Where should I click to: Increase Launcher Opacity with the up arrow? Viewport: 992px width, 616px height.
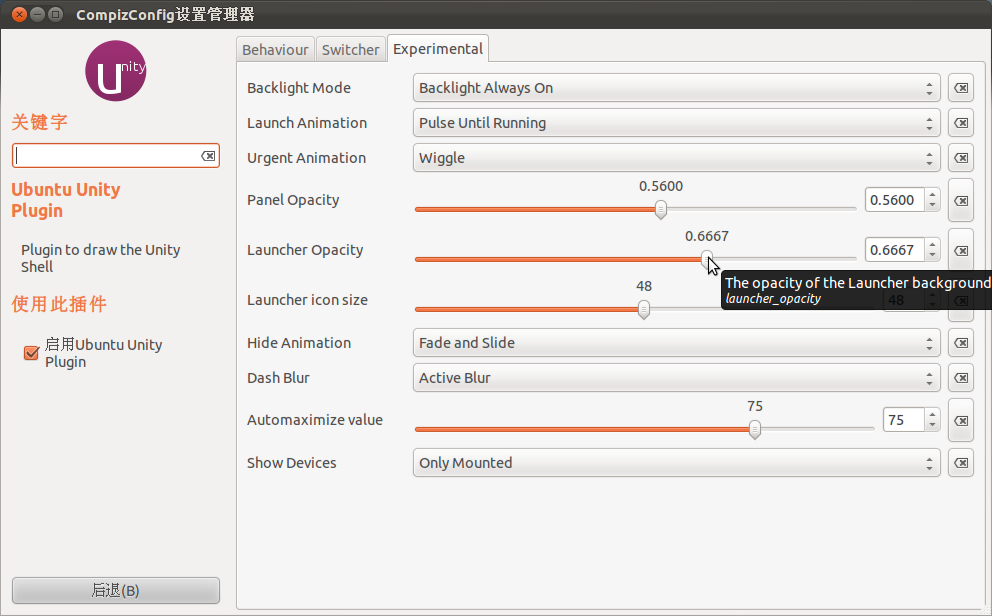932,245
